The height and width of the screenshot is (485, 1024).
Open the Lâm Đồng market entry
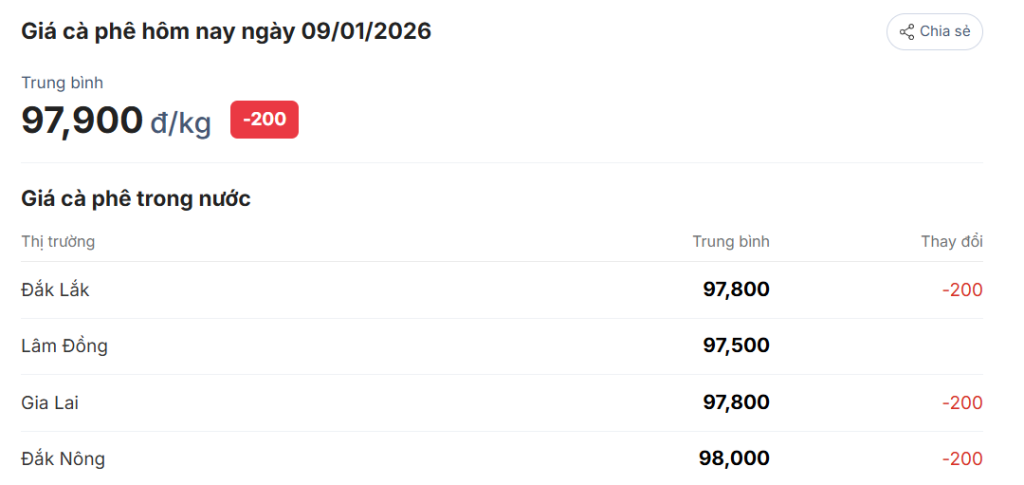point(64,346)
